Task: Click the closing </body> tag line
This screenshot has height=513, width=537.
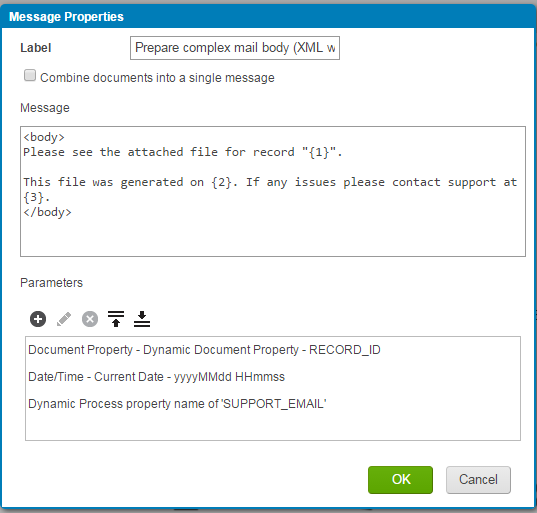Action: 47,212
